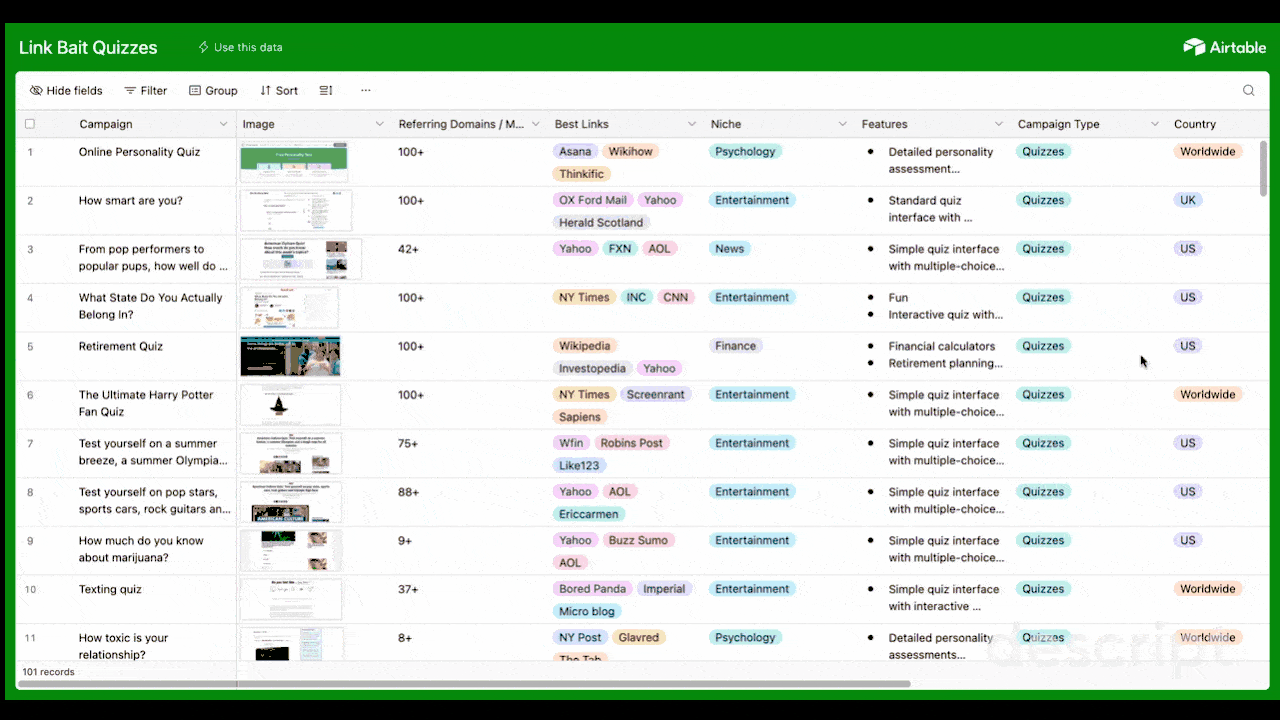Click the Bored Panda tag

[592, 589]
